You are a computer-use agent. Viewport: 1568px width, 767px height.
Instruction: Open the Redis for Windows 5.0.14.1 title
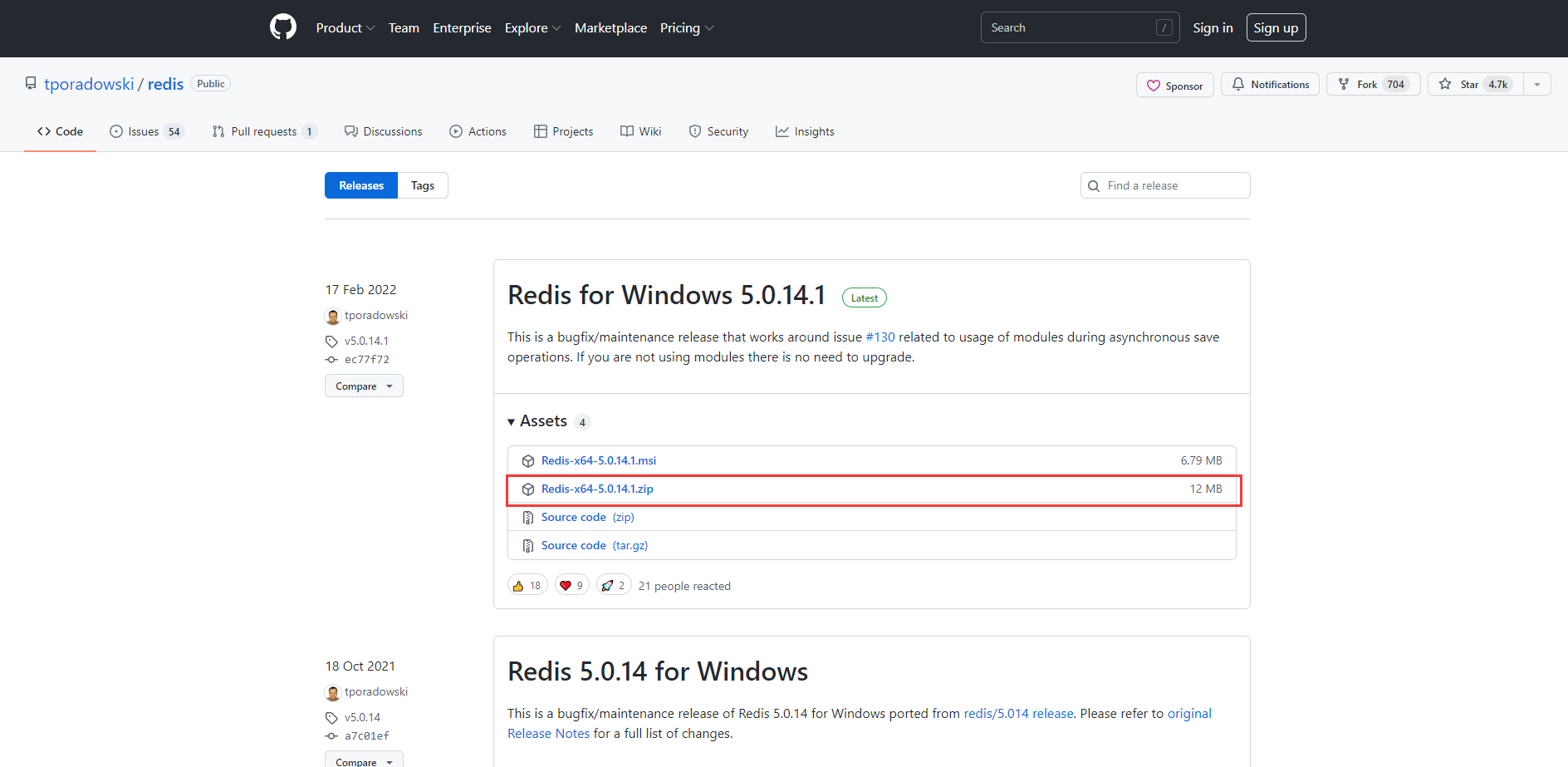[666, 295]
